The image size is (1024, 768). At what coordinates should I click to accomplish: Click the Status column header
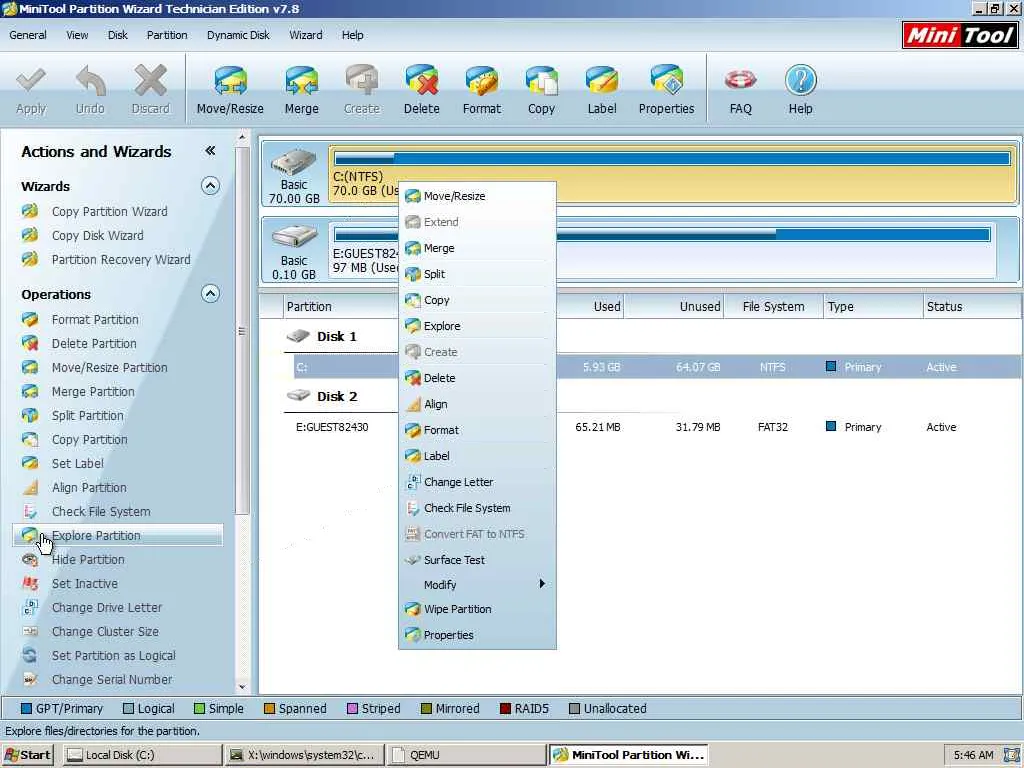(971, 306)
